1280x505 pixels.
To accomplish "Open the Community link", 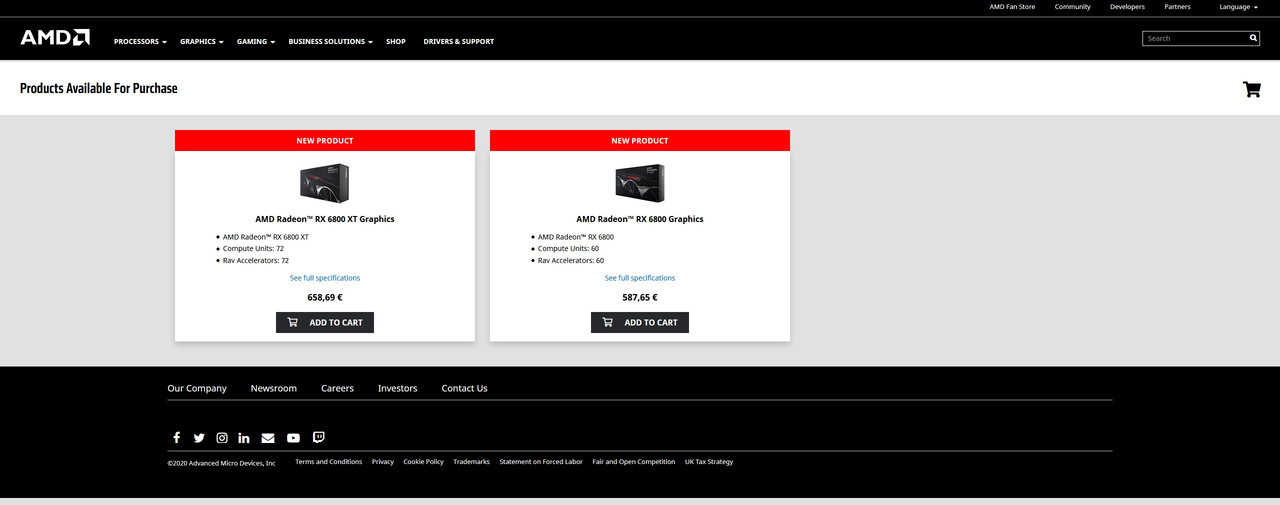I will click(x=1072, y=7).
